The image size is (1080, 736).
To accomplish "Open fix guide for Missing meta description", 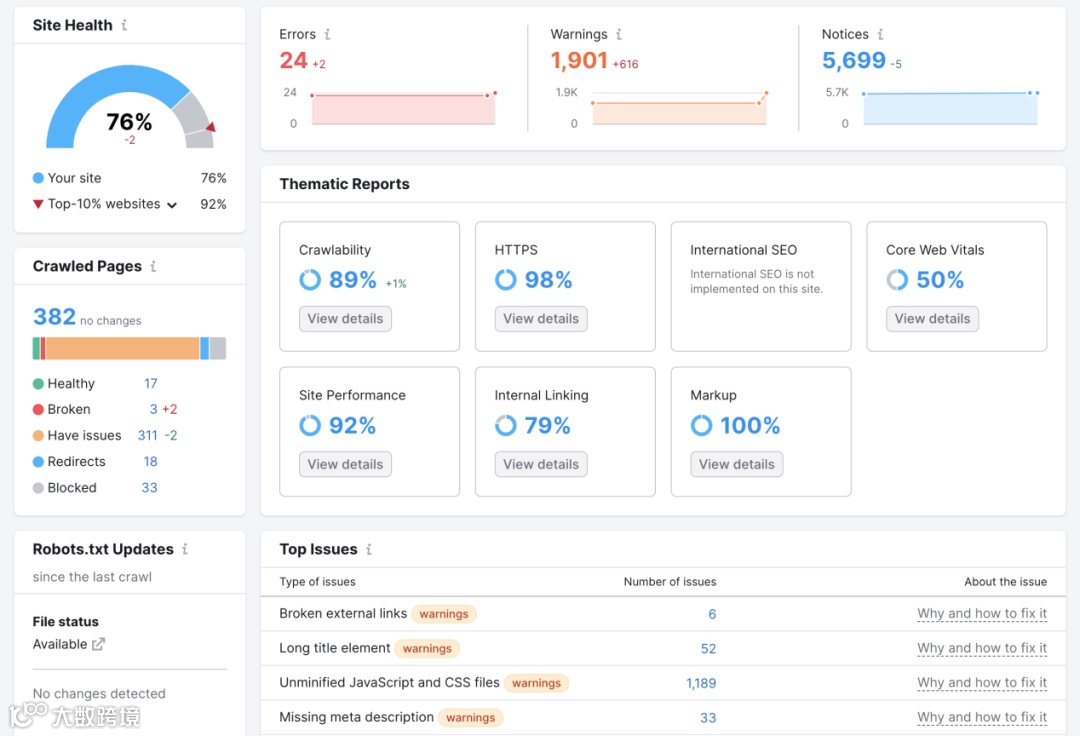I will tap(982, 717).
